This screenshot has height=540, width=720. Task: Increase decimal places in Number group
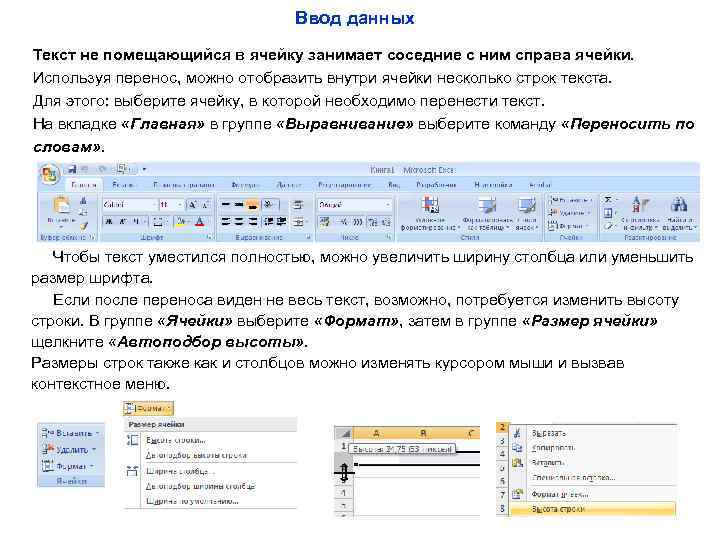[373, 222]
